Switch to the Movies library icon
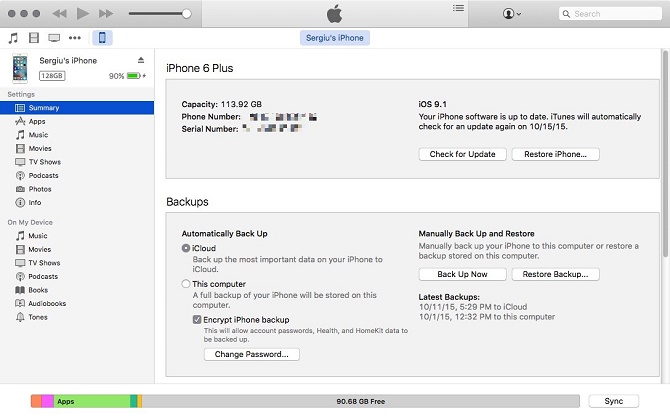Viewport: 670px width, 418px height. (x=33, y=38)
